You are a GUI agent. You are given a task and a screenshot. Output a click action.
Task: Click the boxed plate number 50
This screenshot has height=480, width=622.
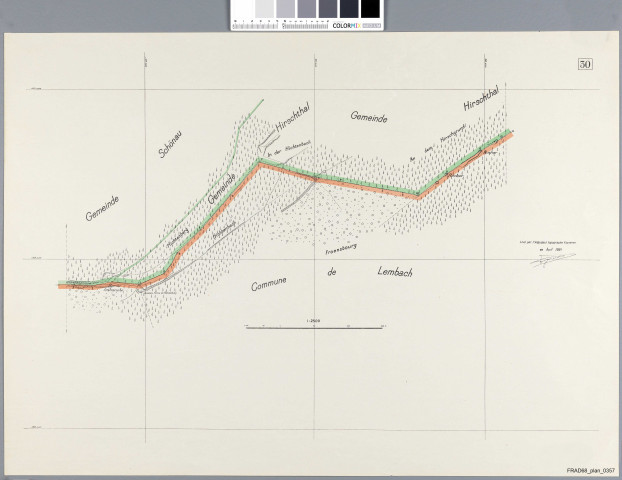(x=584, y=65)
